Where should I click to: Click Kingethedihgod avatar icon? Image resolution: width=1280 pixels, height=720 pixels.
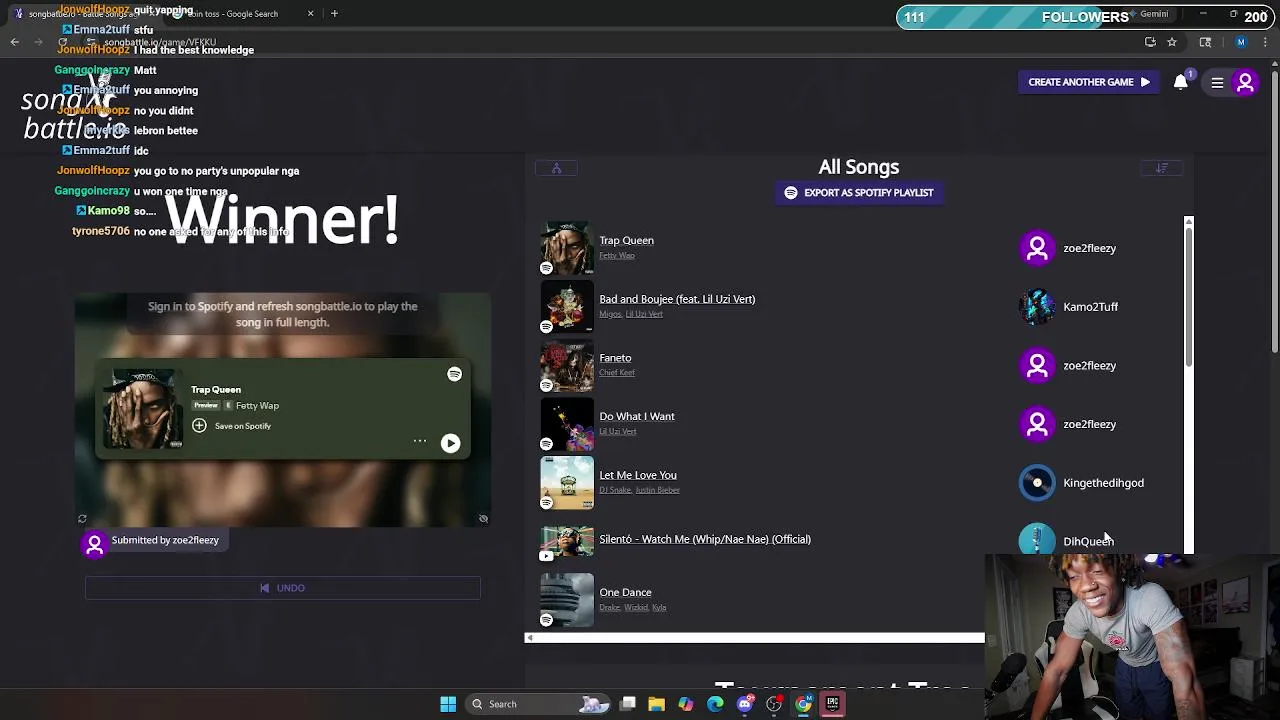pos(1037,483)
